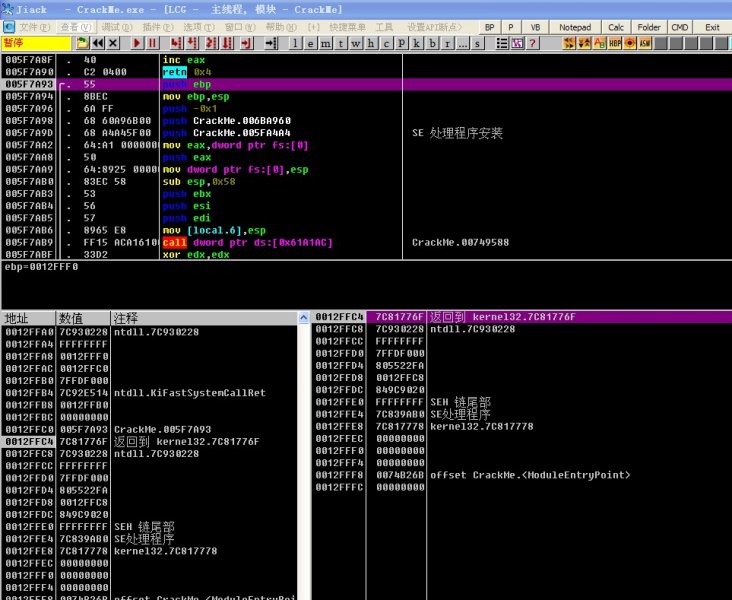
Task: Show references via the 'r' button
Action: coord(447,43)
